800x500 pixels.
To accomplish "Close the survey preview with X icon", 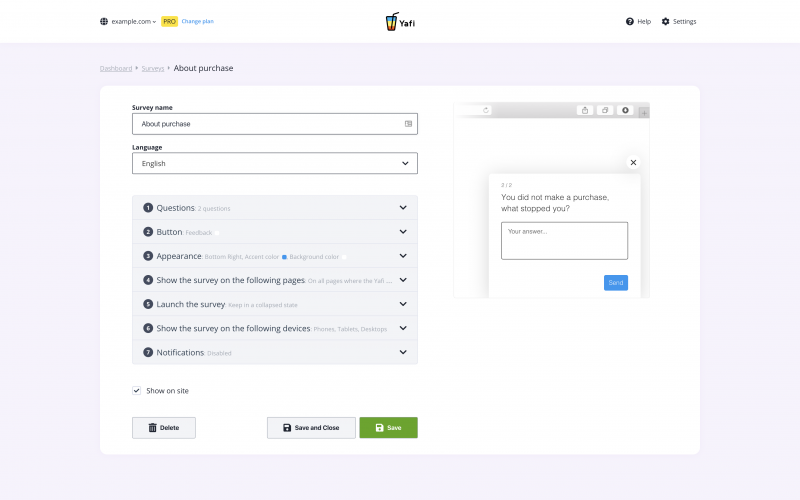I will coord(633,162).
